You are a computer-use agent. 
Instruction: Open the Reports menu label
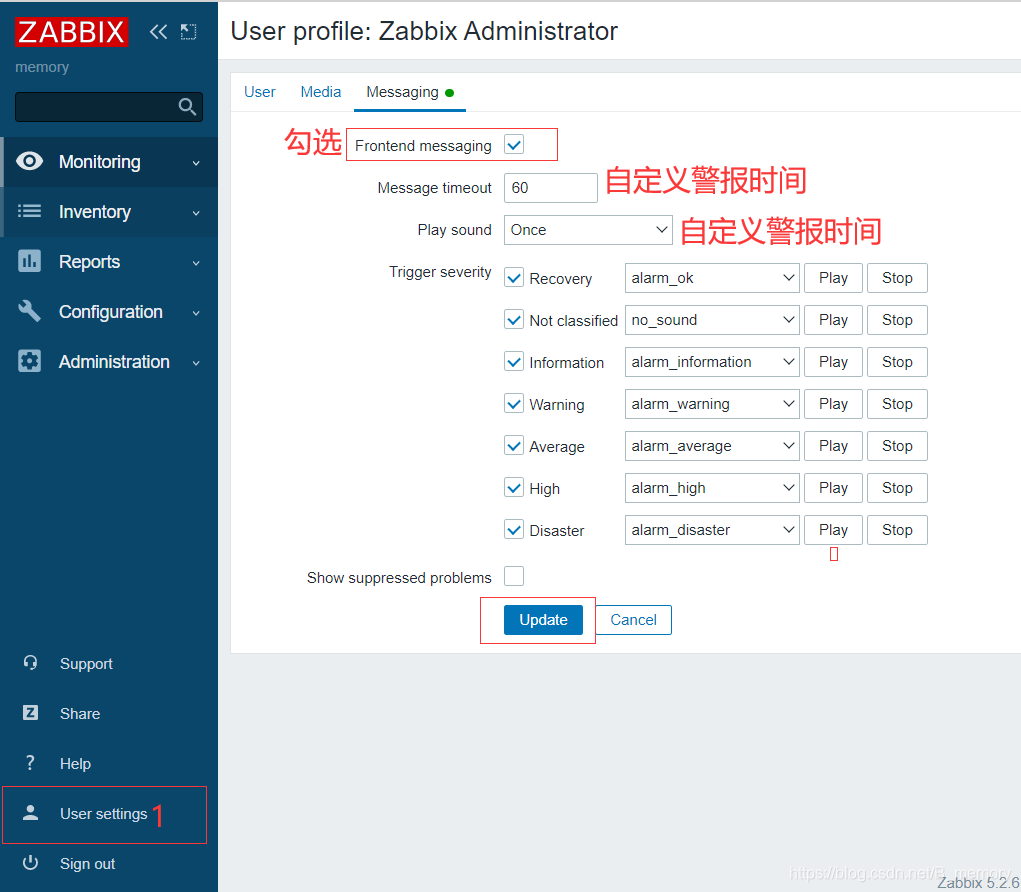(x=90, y=262)
